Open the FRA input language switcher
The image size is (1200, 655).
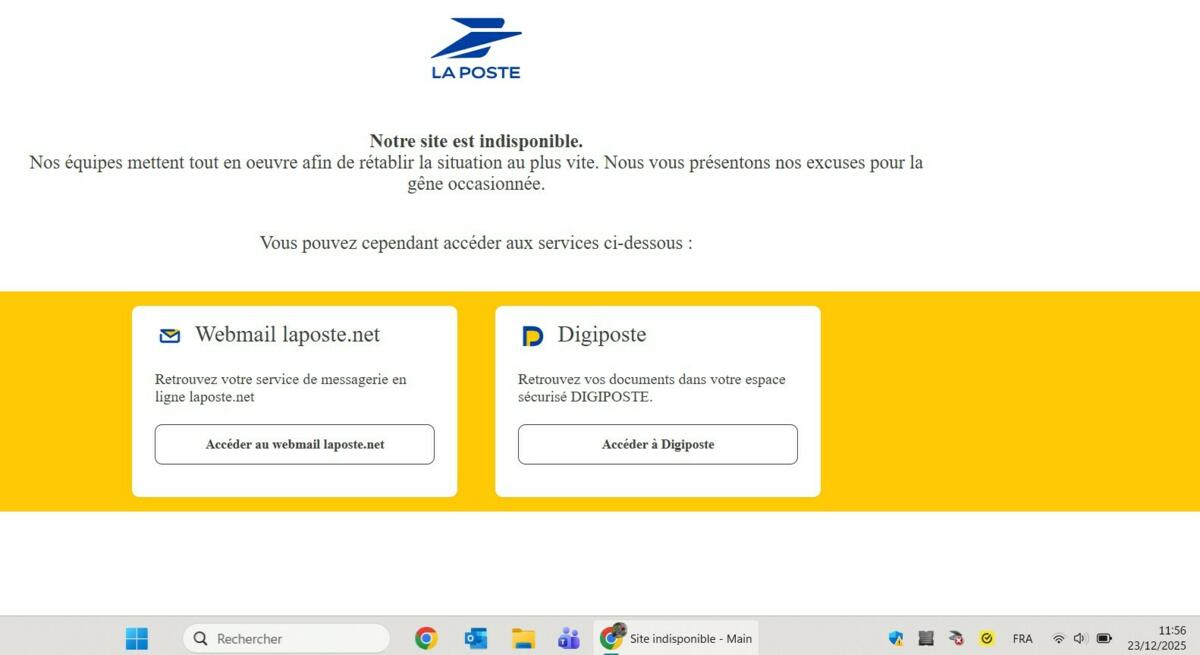(1022, 638)
